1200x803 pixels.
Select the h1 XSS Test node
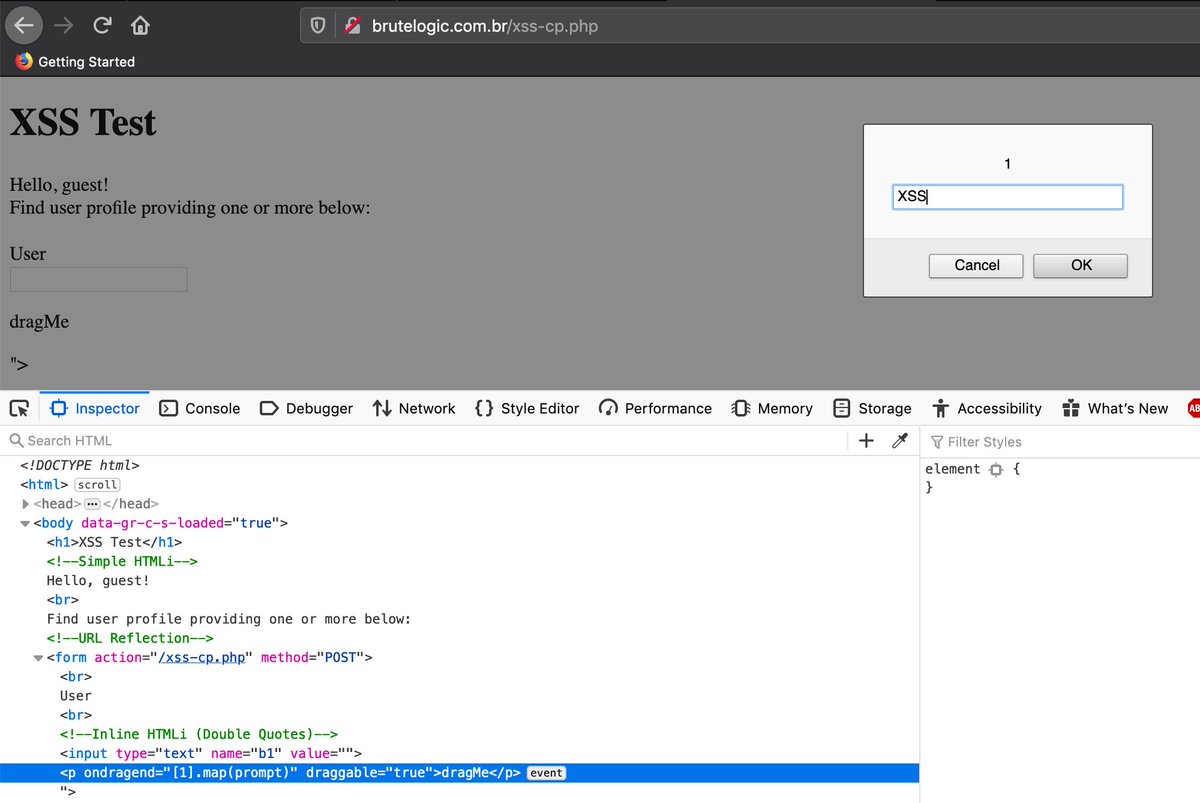click(114, 542)
